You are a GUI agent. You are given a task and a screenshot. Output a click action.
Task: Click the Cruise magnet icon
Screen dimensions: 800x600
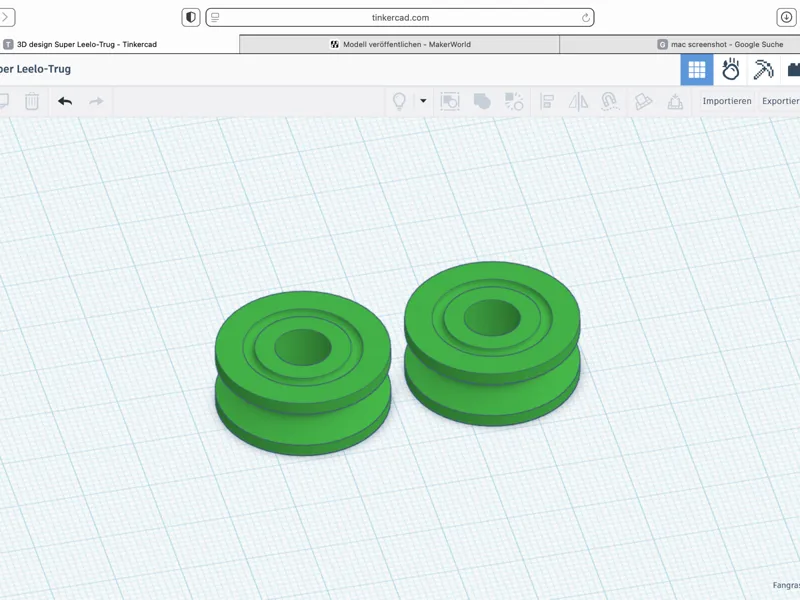coord(610,101)
